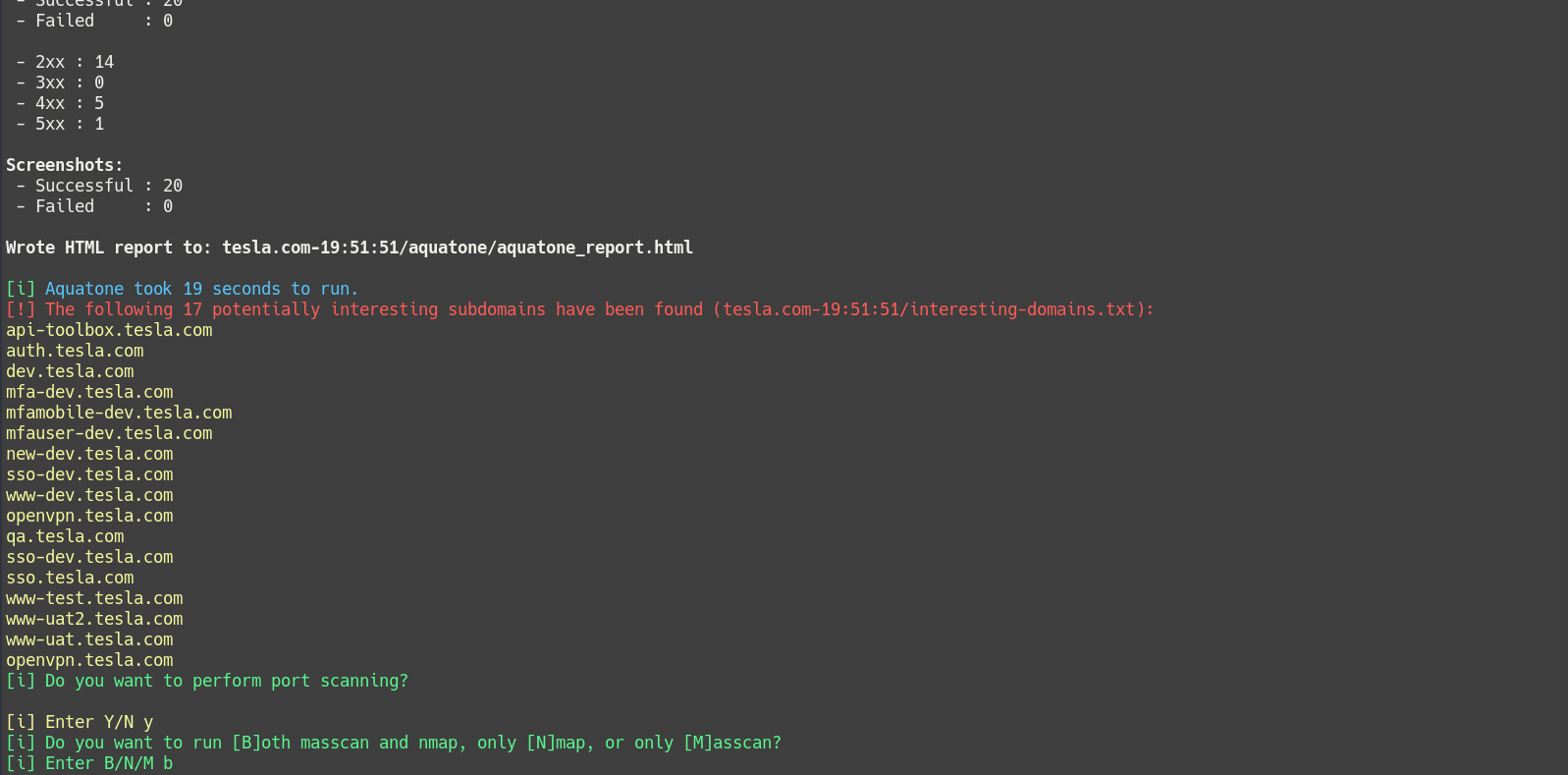Click mfa-dev.tesla.com subdomain text
This screenshot has height=775, width=1568.
(x=89, y=392)
